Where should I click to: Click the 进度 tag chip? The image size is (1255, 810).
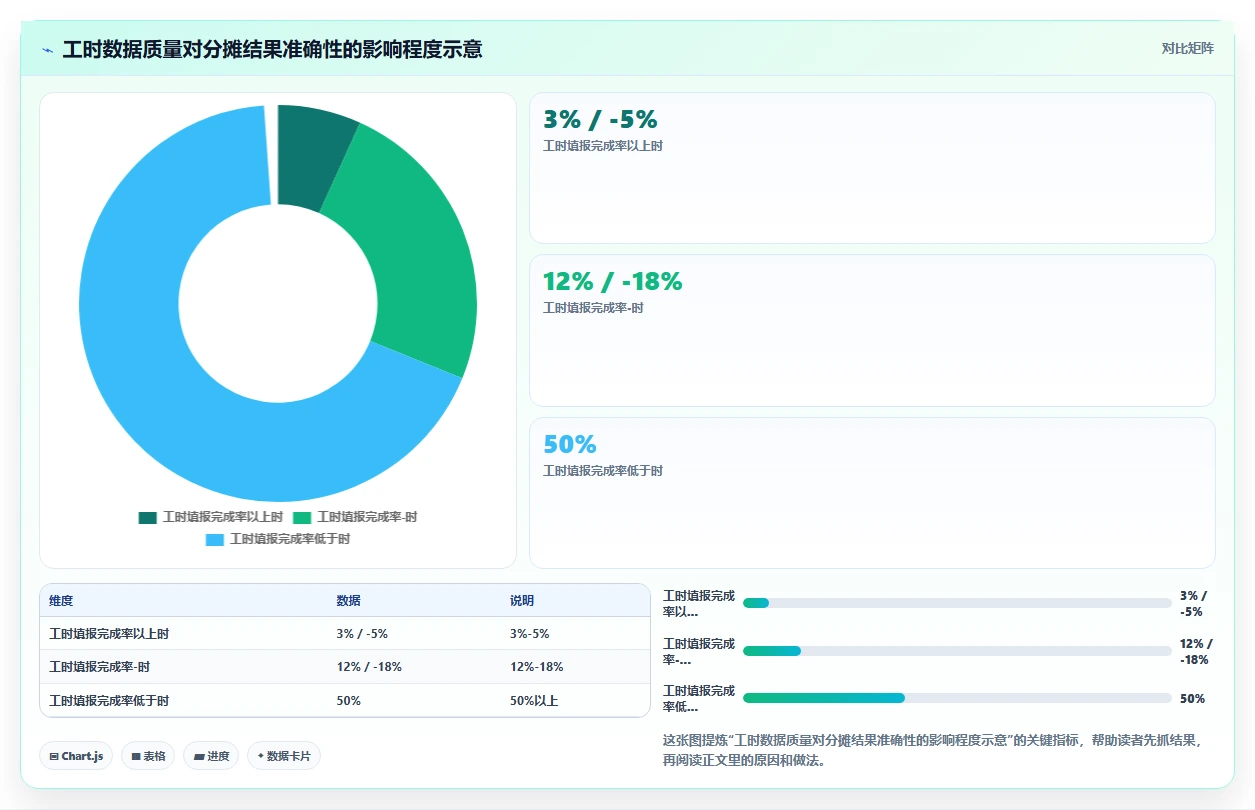211,756
